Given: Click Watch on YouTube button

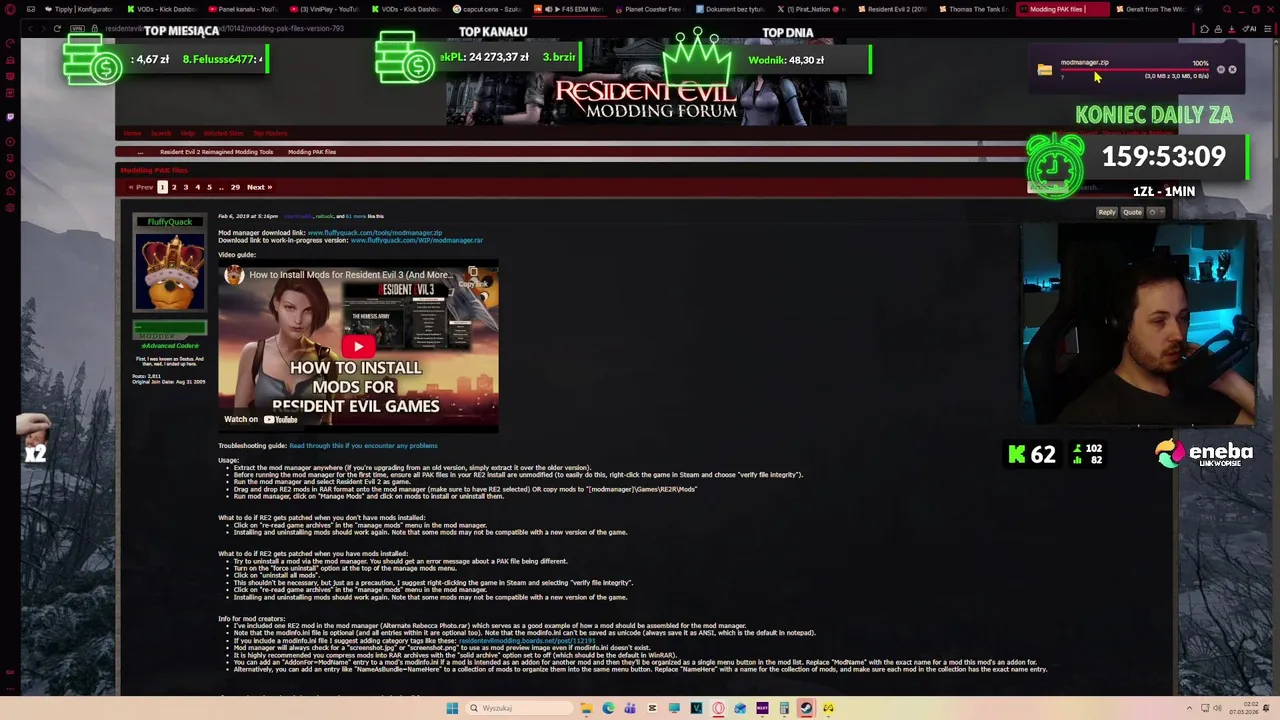Looking at the screenshot, I should pos(262,419).
